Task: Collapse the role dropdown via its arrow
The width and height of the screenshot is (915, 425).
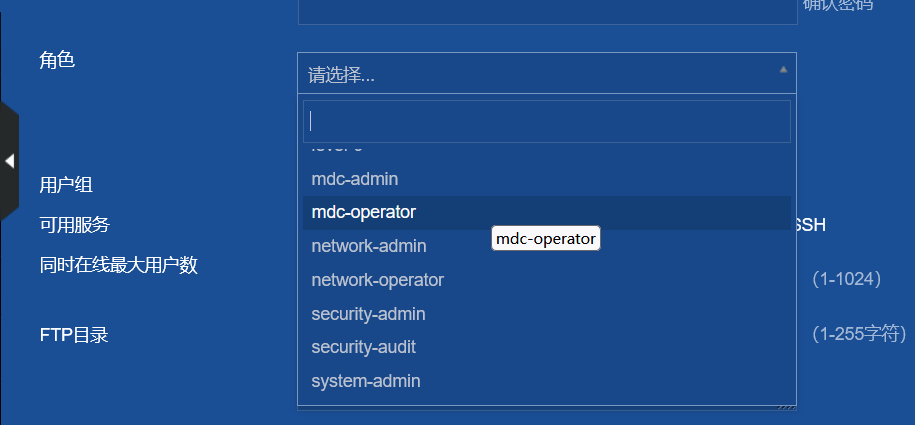Action: pos(783,70)
